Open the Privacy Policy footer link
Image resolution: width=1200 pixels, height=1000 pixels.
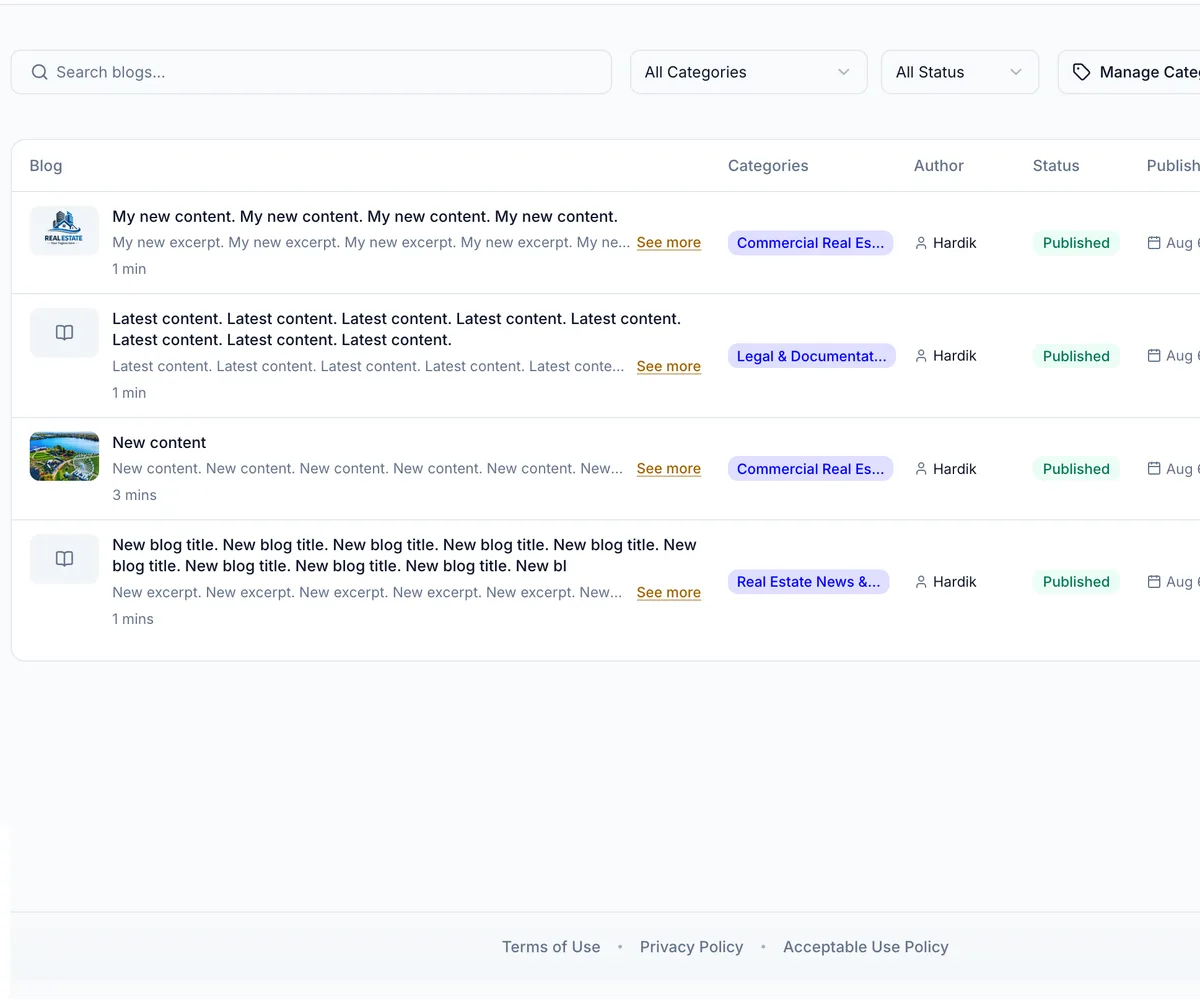tap(691, 947)
